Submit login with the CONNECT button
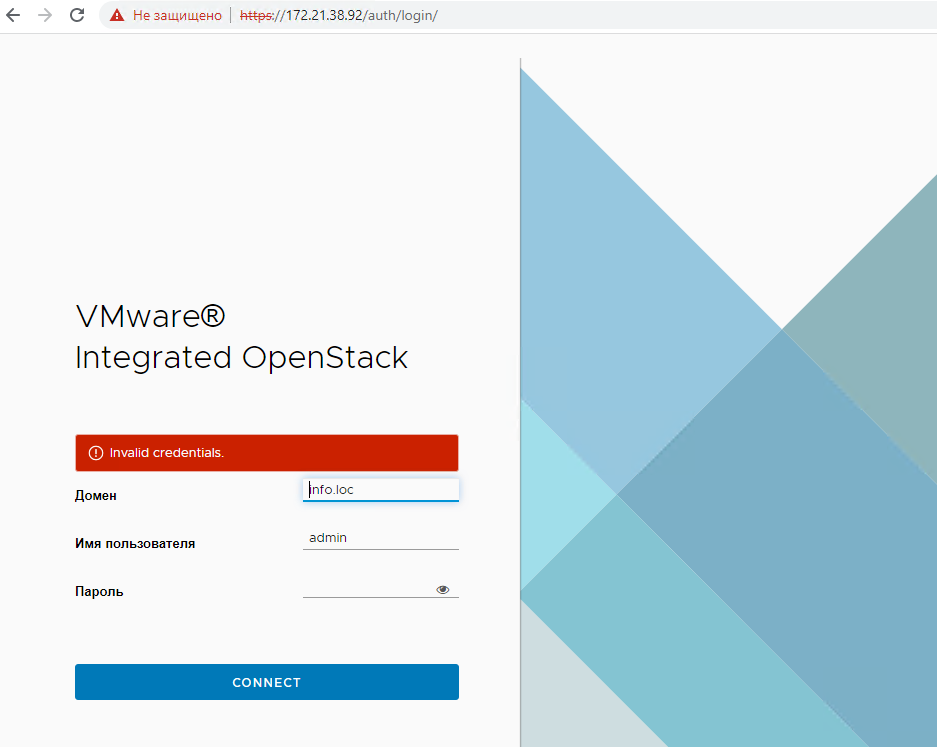 [x=267, y=682]
